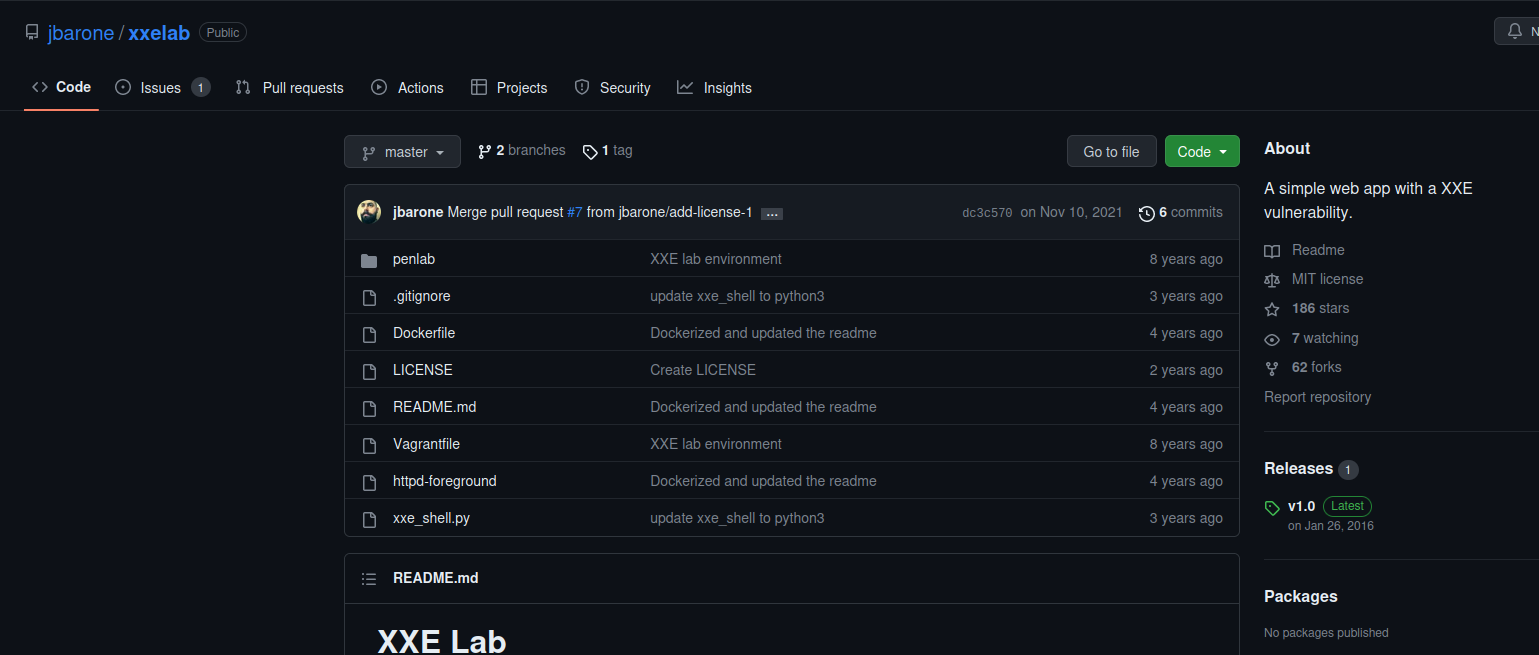The width and height of the screenshot is (1539, 655).
Task: Open the Pull requests tab
Action: pyautogui.click(x=289, y=88)
